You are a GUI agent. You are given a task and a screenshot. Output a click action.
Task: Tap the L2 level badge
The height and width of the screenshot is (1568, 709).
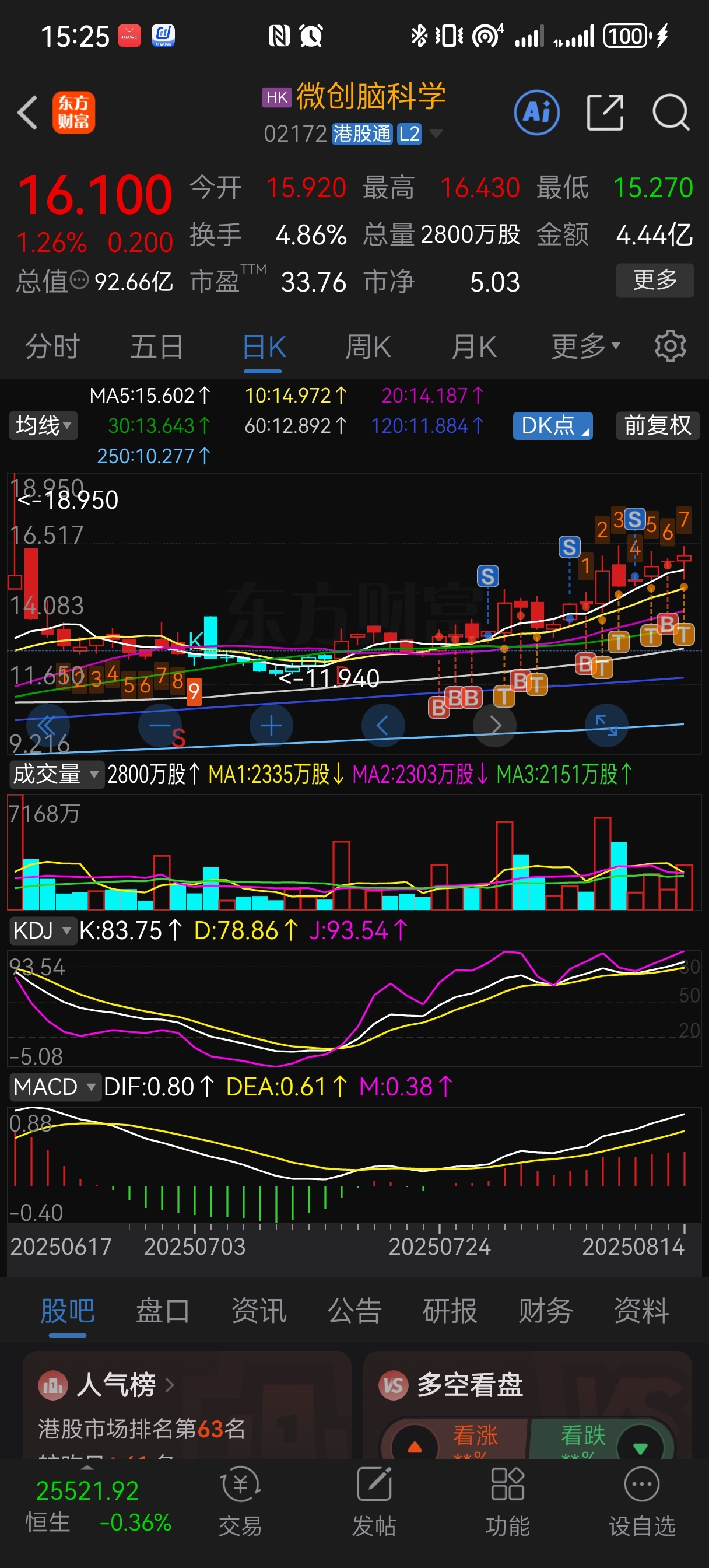[x=409, y=134]
